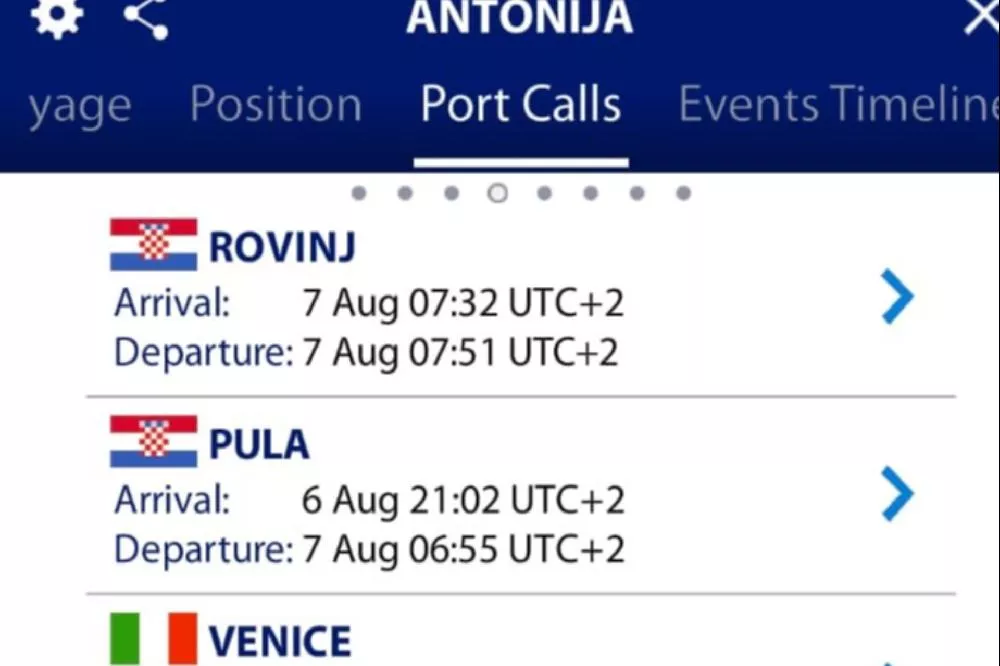Tap the Italian flag beside Venice
Screen dimensions: 1000x666
153,640
